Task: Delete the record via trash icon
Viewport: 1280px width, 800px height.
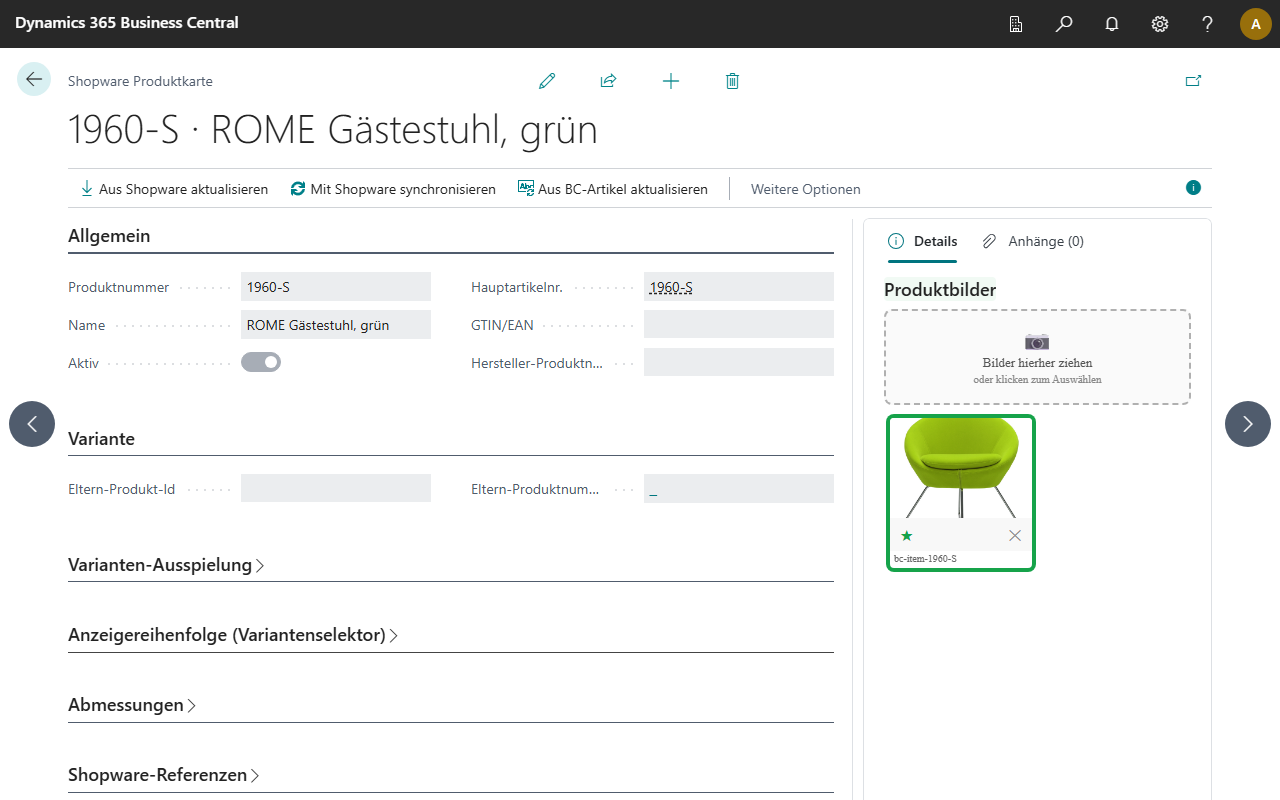Action: pyautogui.click(x=732, y=81)
